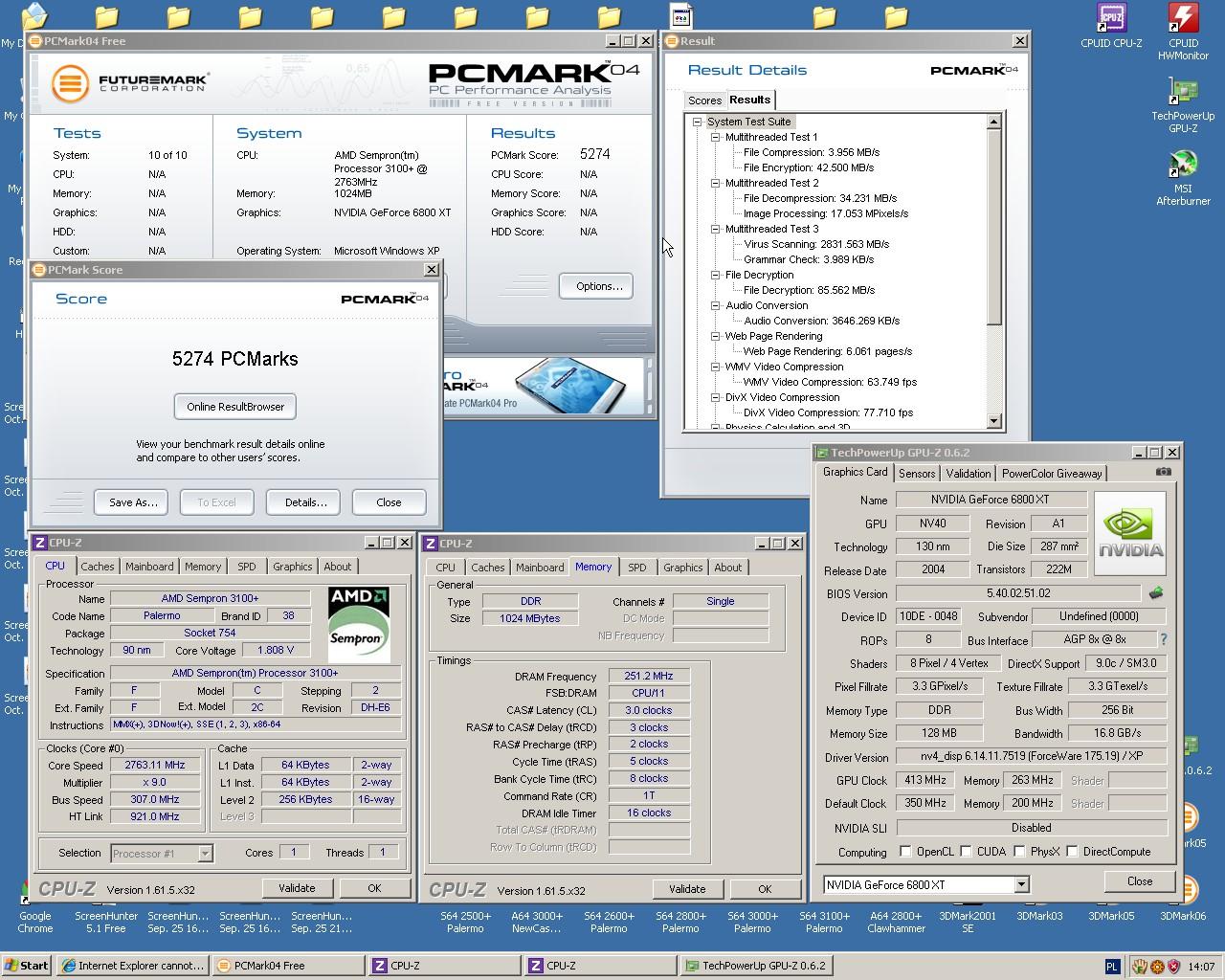Screen dimensions: 1225x980
Task: Click Save As... in PCMark Score
Action: tap(132, 502)
